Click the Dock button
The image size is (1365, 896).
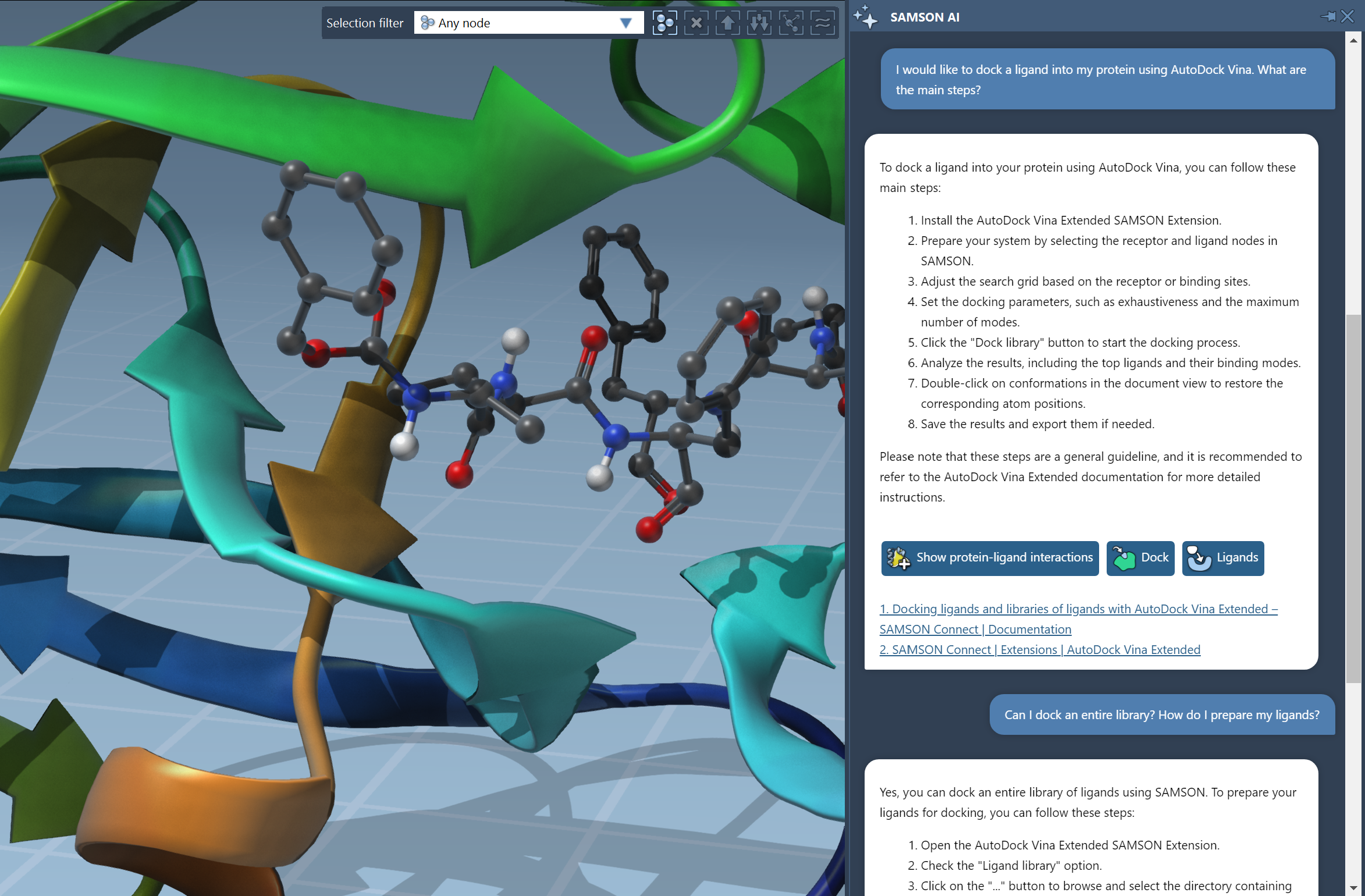tap(1140, 558)
